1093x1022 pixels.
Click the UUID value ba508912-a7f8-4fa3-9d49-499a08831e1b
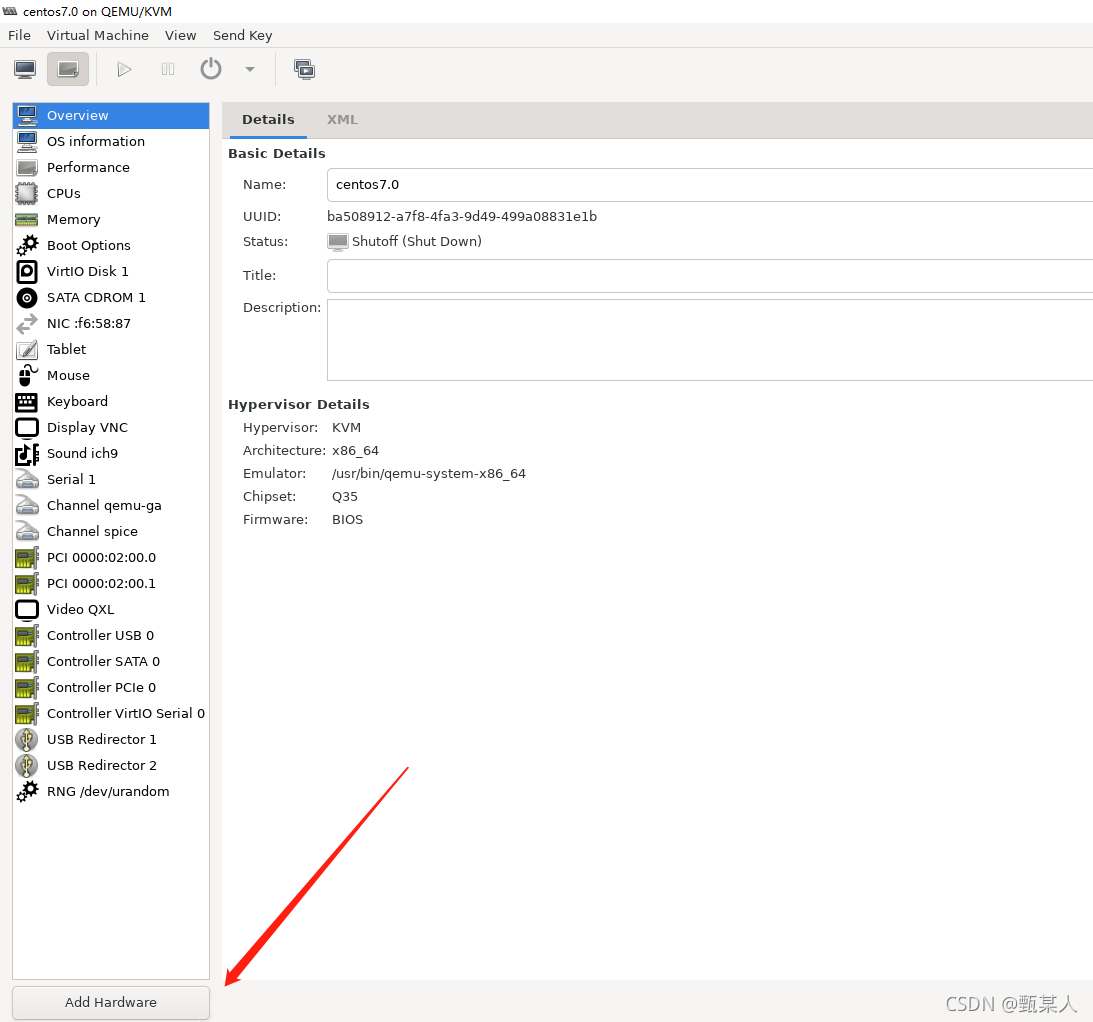coord(461,217)
